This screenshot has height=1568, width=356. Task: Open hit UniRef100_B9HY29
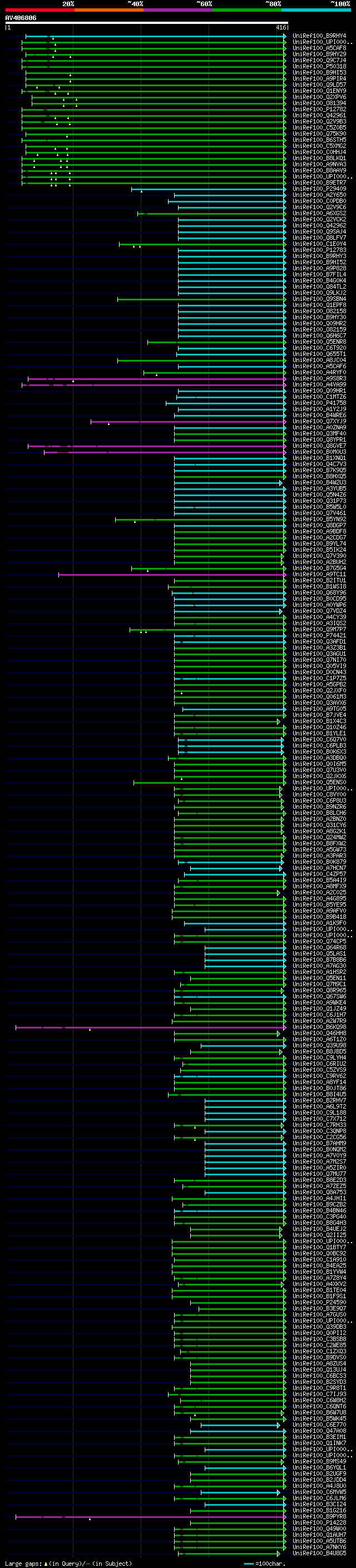click(319, 55)
